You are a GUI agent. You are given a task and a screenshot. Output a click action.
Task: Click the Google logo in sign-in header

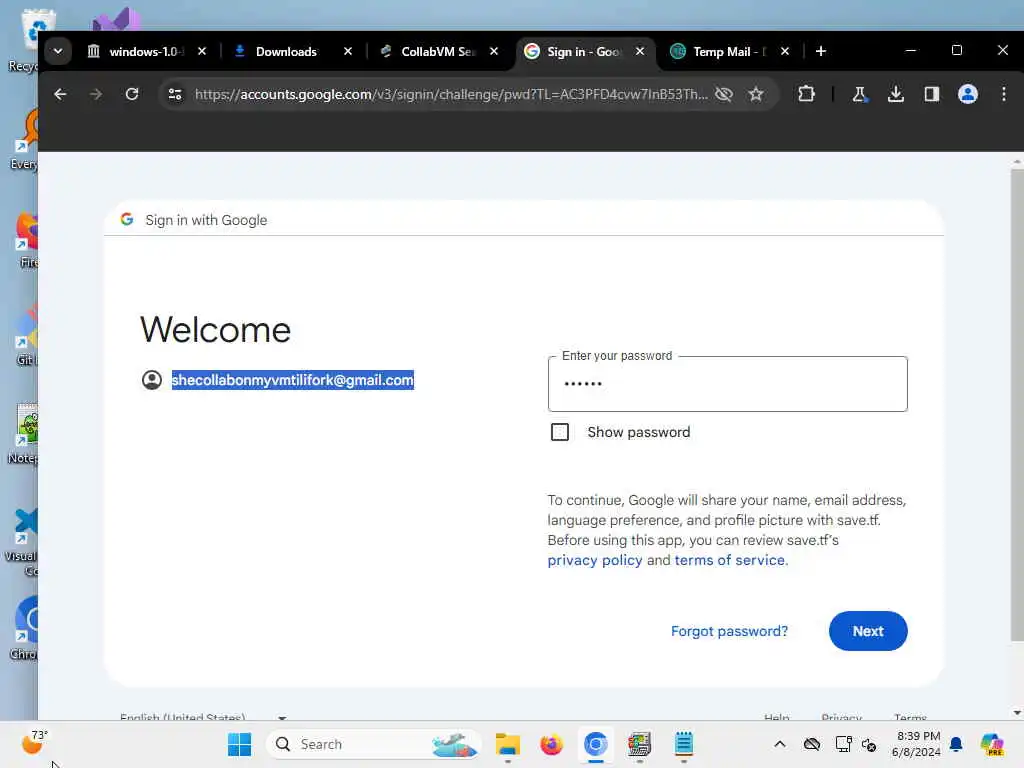[x=127, y=219]
